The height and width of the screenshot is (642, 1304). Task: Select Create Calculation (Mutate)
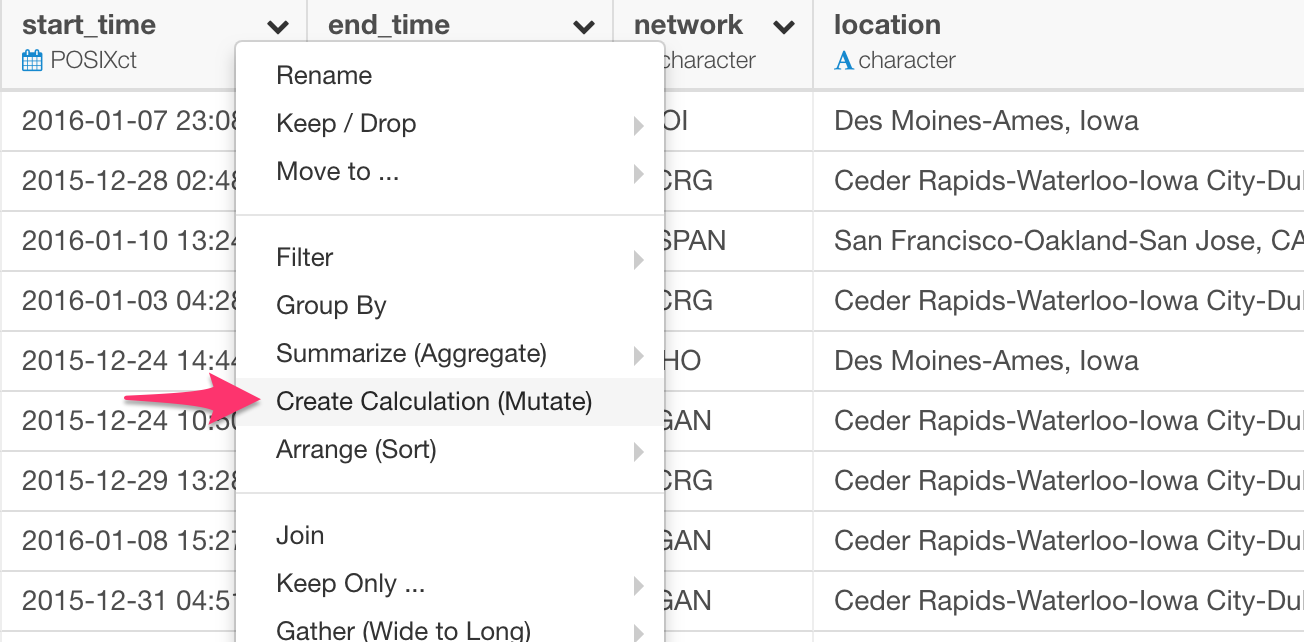click(434, 402)
